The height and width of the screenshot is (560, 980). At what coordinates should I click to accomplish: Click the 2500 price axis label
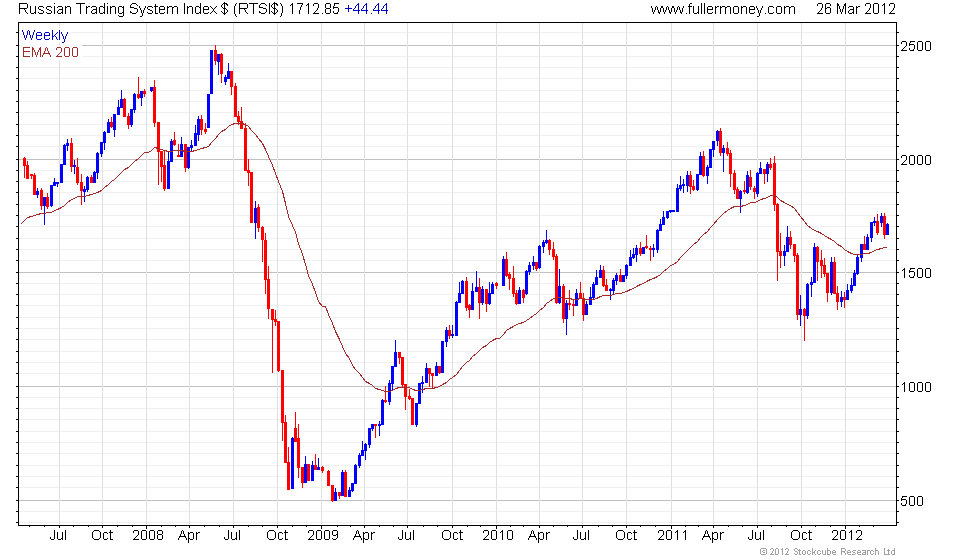point(916,46)
